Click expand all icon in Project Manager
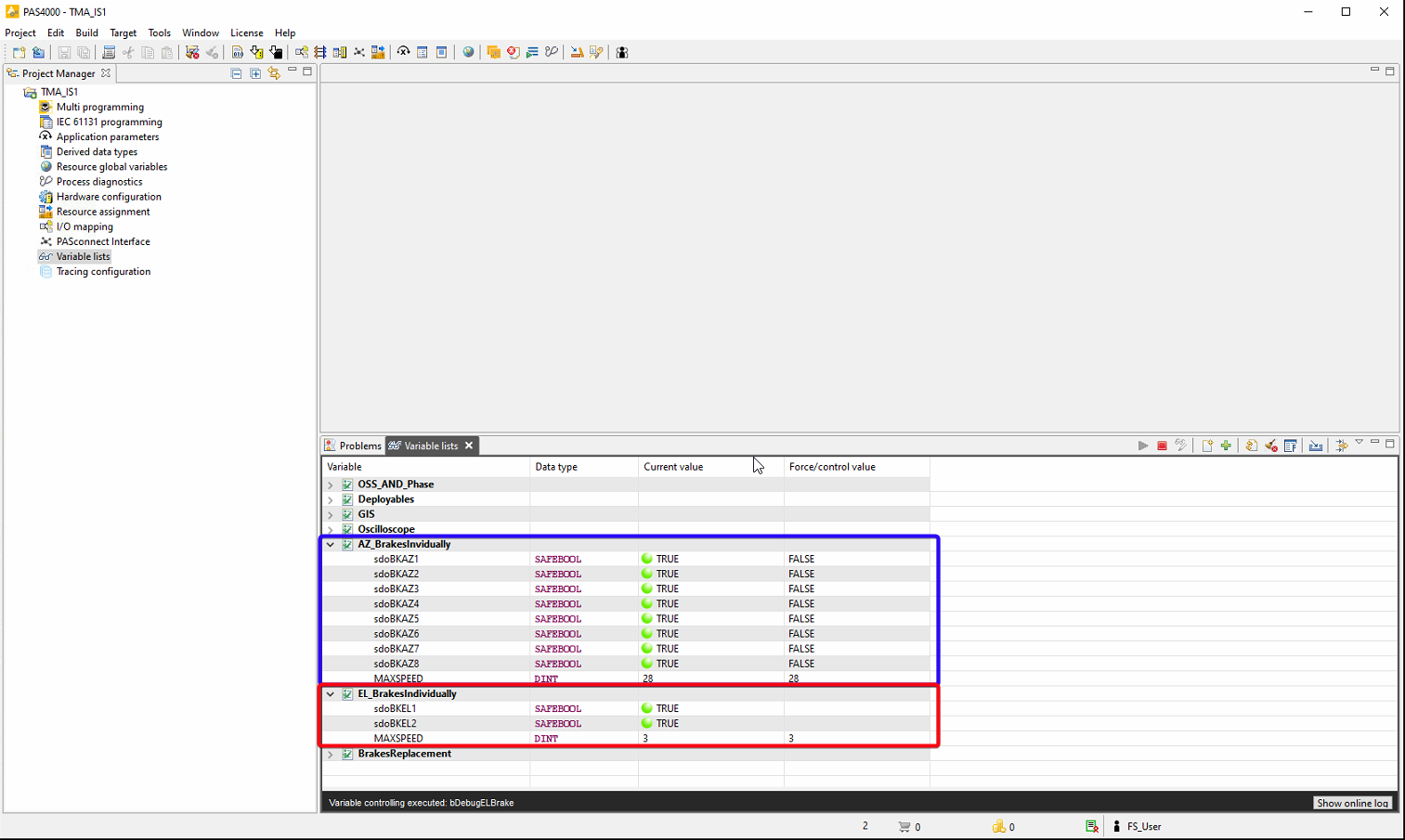 point(255,73)
